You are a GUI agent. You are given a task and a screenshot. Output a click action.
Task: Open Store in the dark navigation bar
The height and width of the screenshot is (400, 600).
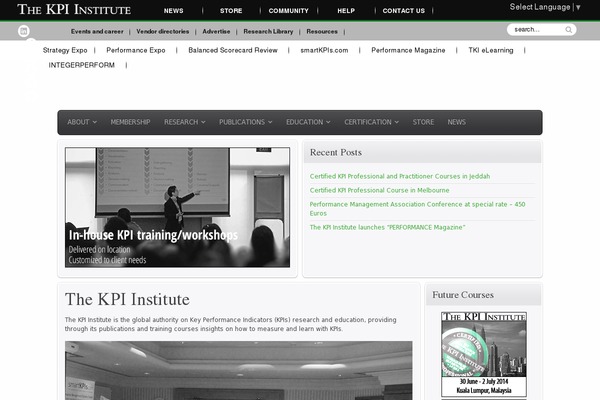tap(423, 122)
